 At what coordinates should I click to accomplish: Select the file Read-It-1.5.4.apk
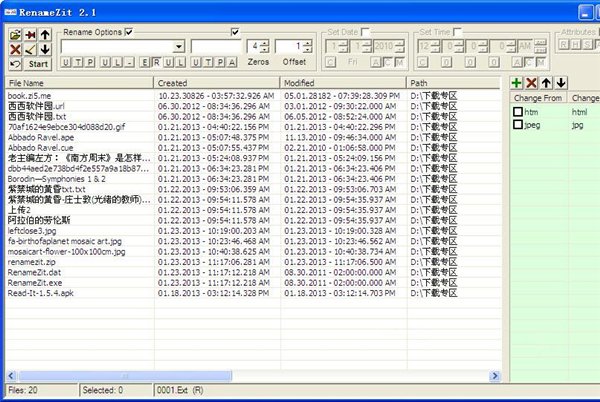(x=41, y=293)
